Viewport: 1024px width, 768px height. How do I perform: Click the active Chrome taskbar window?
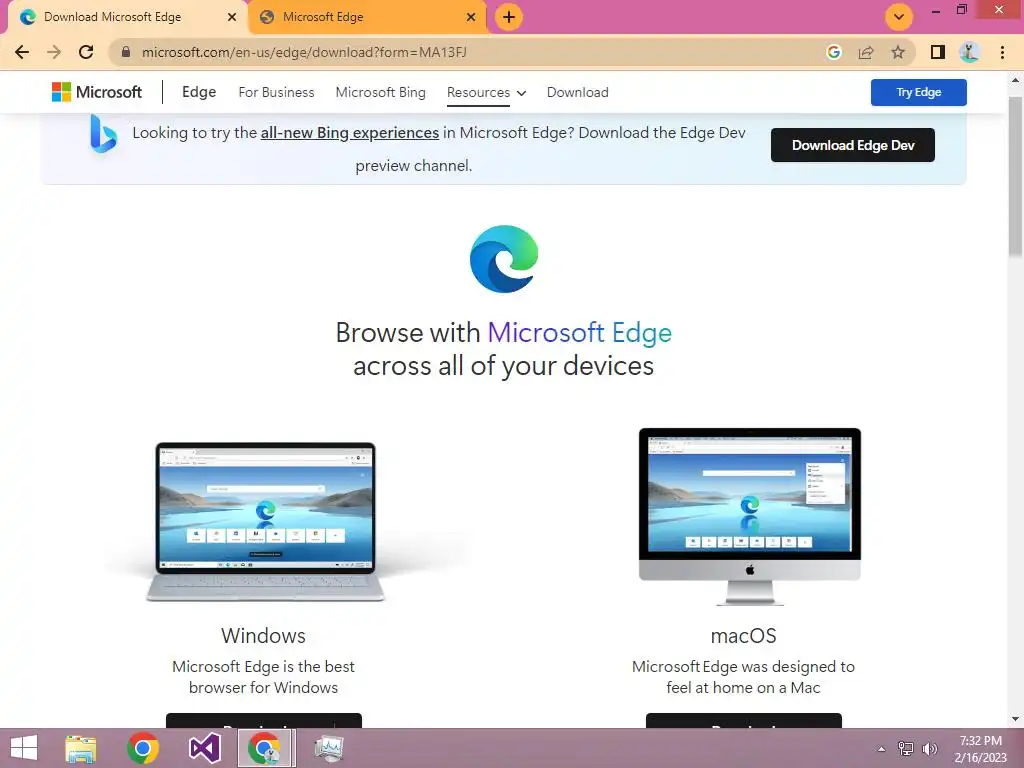point(264,748)
